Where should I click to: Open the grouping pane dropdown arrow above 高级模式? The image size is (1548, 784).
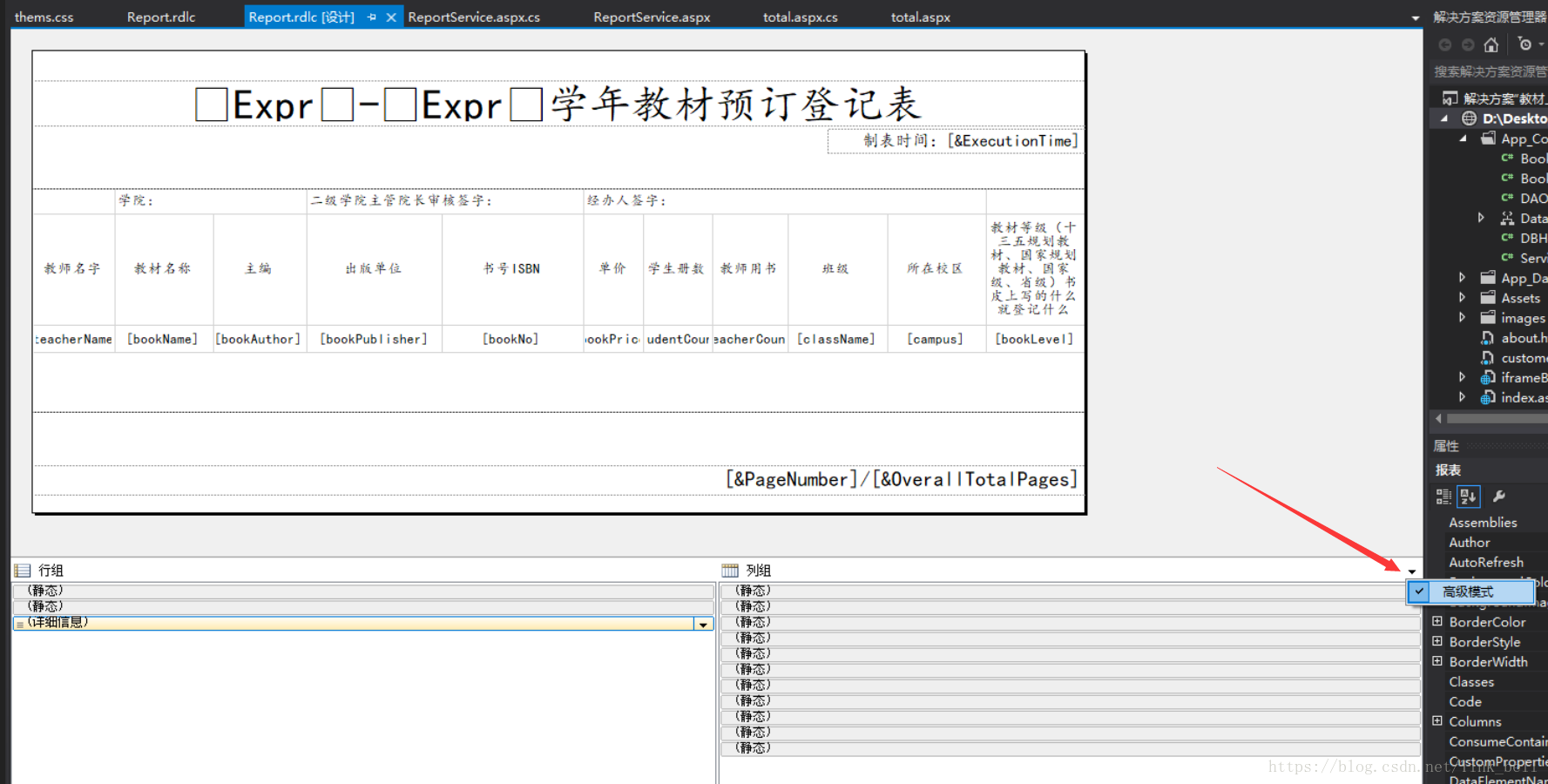pyautogui.click(x=1412, y=571)
